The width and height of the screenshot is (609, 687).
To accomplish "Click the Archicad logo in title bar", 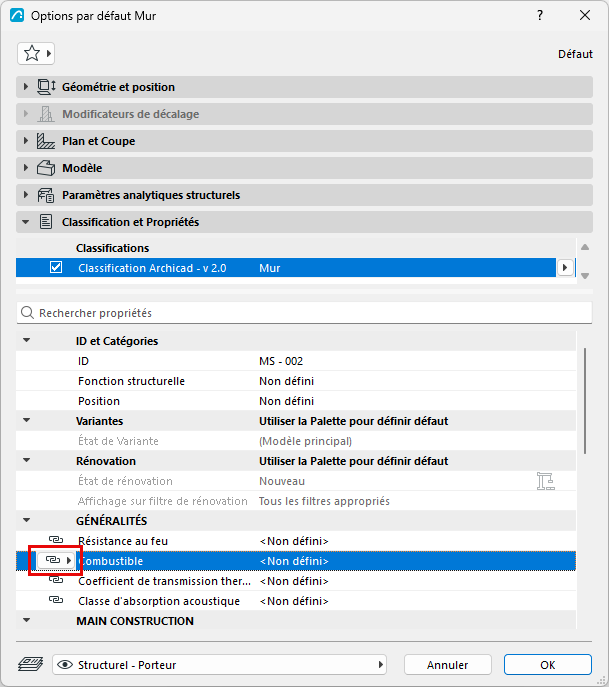I will [17, 15].
